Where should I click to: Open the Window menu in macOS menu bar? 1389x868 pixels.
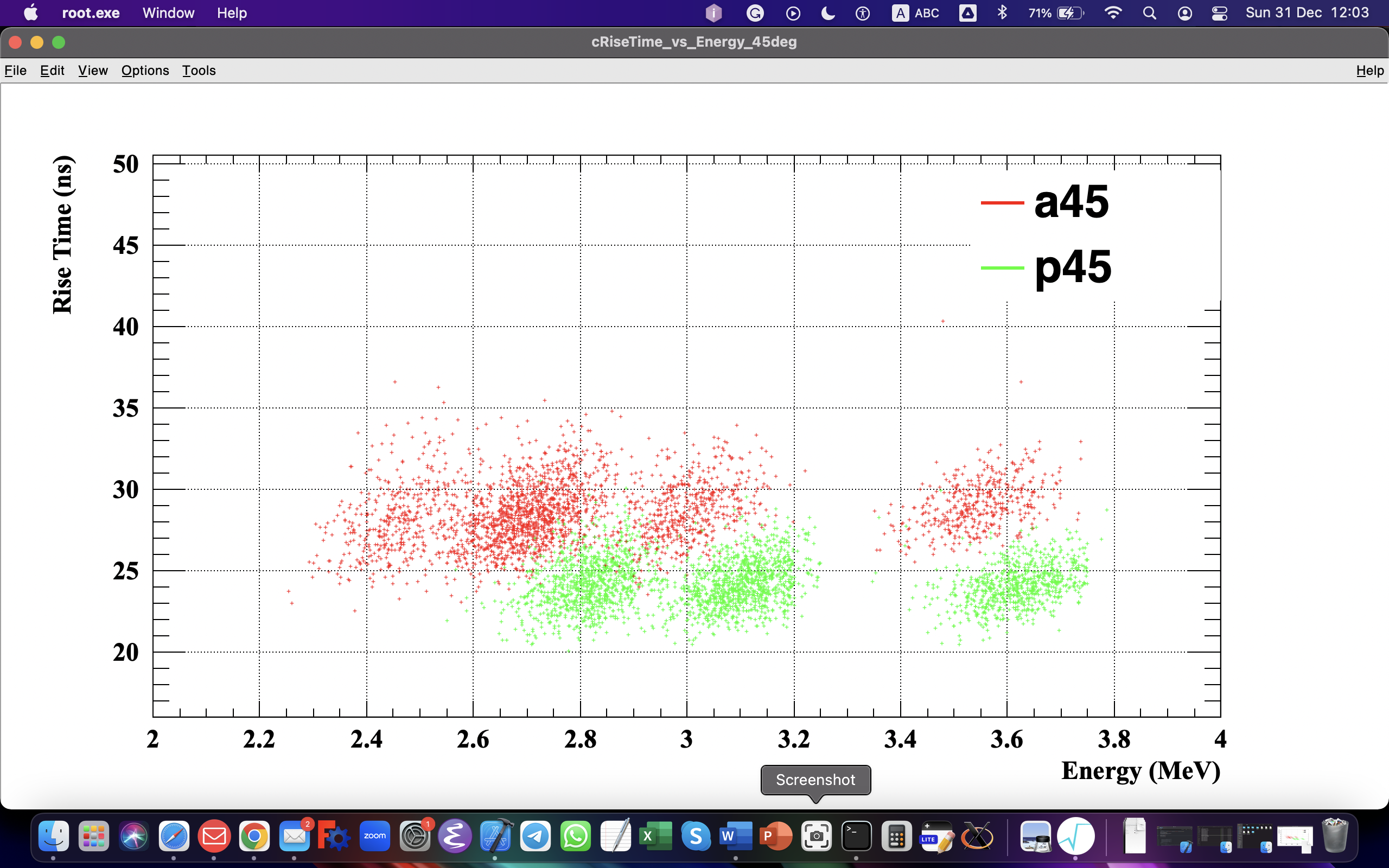tap(168, 12)
